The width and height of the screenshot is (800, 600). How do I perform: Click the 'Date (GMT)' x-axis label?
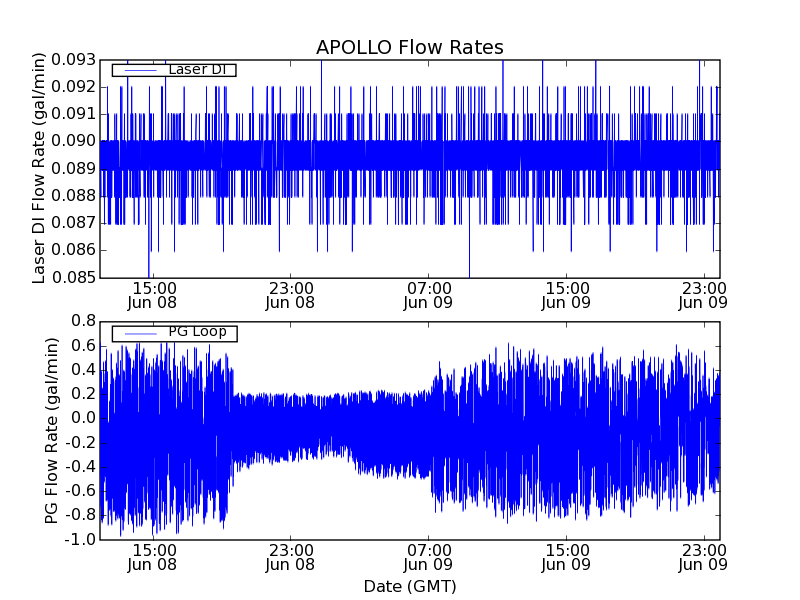(410, 586)
